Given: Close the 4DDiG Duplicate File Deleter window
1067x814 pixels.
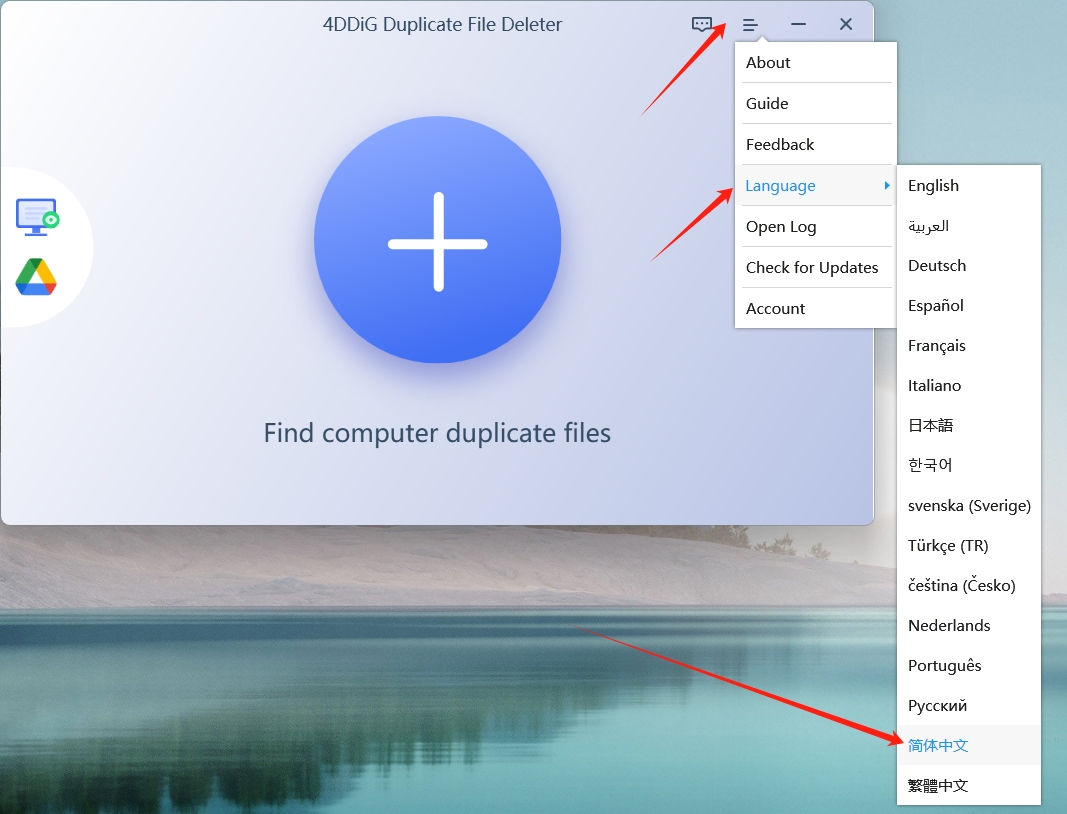Looking at the screenshot, I should pyautogui.click(x=846, y=25).
